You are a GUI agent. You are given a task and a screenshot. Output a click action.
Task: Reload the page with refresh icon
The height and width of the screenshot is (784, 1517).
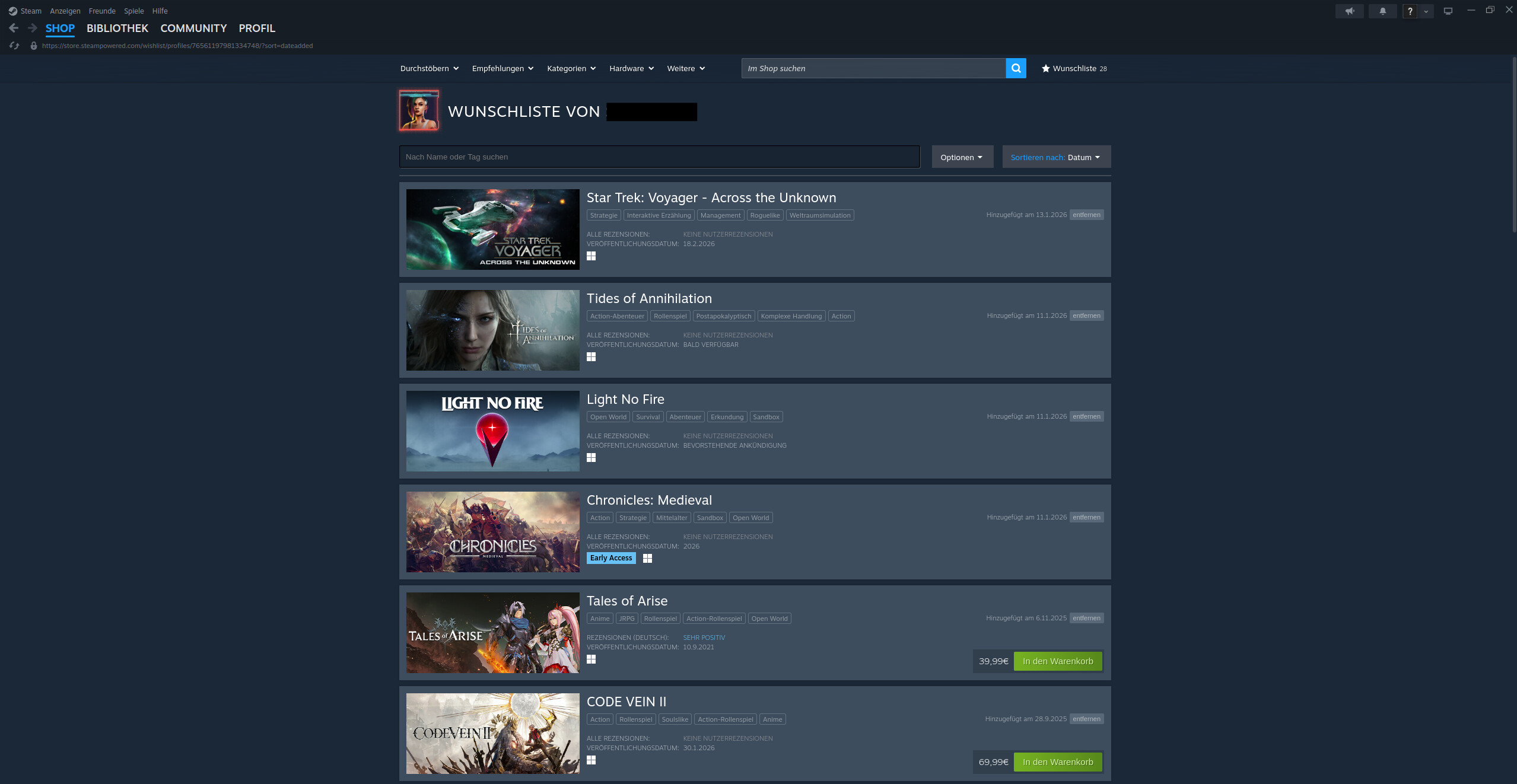14,46
